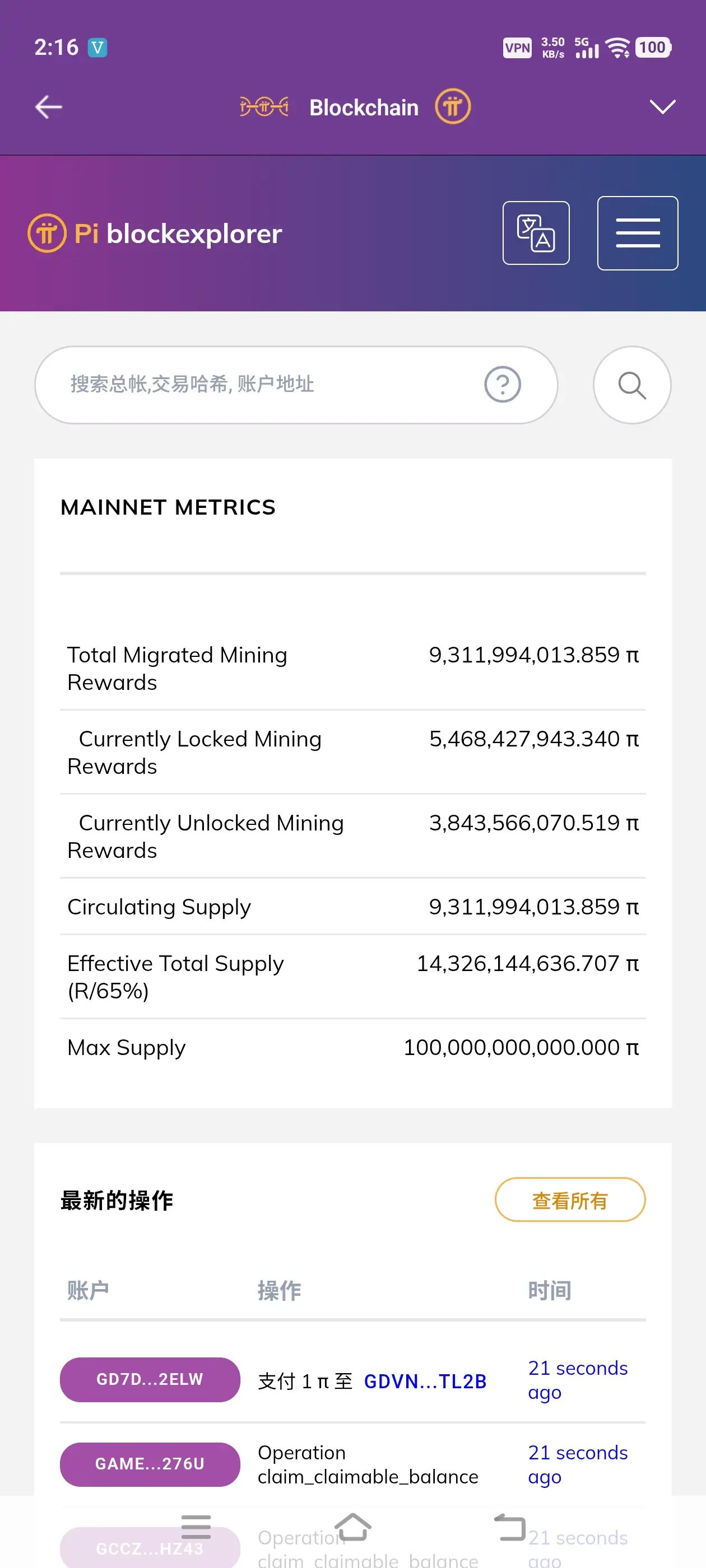Tap the blockchain chain logo icon
Viewport: 706px width, 1568px height.
click(x=264, y=107)
